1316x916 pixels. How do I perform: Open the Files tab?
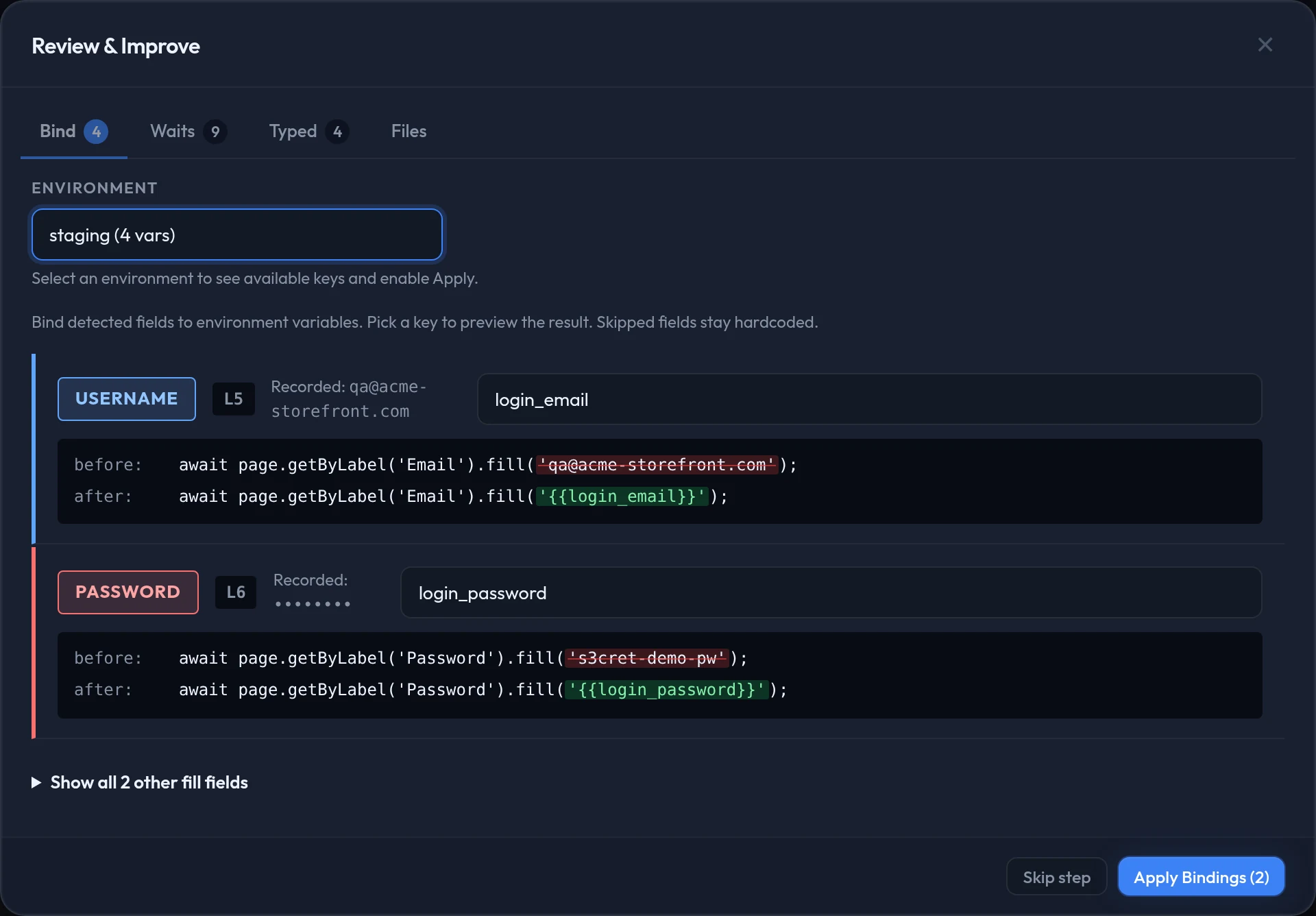[409, 131]
